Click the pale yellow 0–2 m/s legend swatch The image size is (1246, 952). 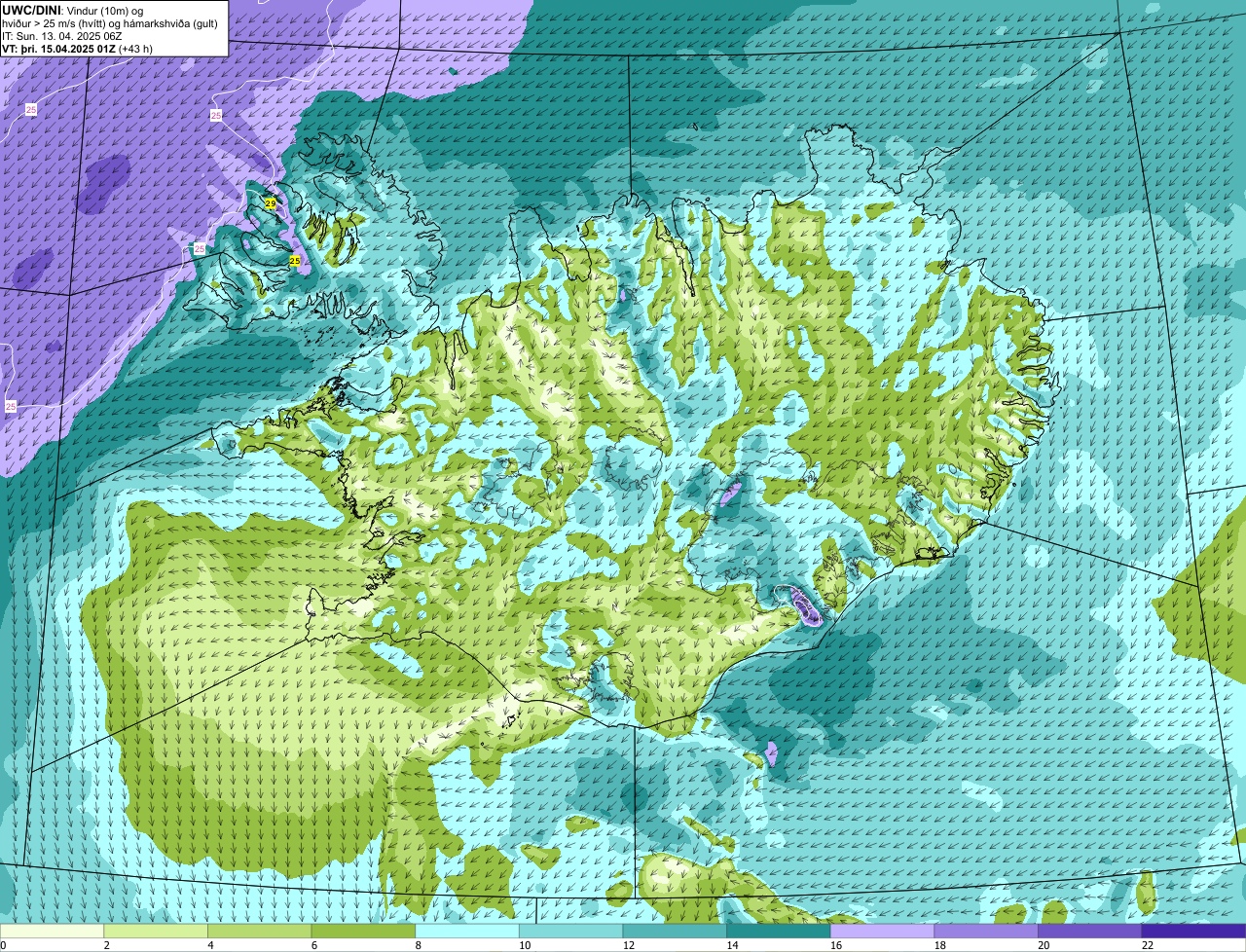pyautogui.click(x=52, y=931)
